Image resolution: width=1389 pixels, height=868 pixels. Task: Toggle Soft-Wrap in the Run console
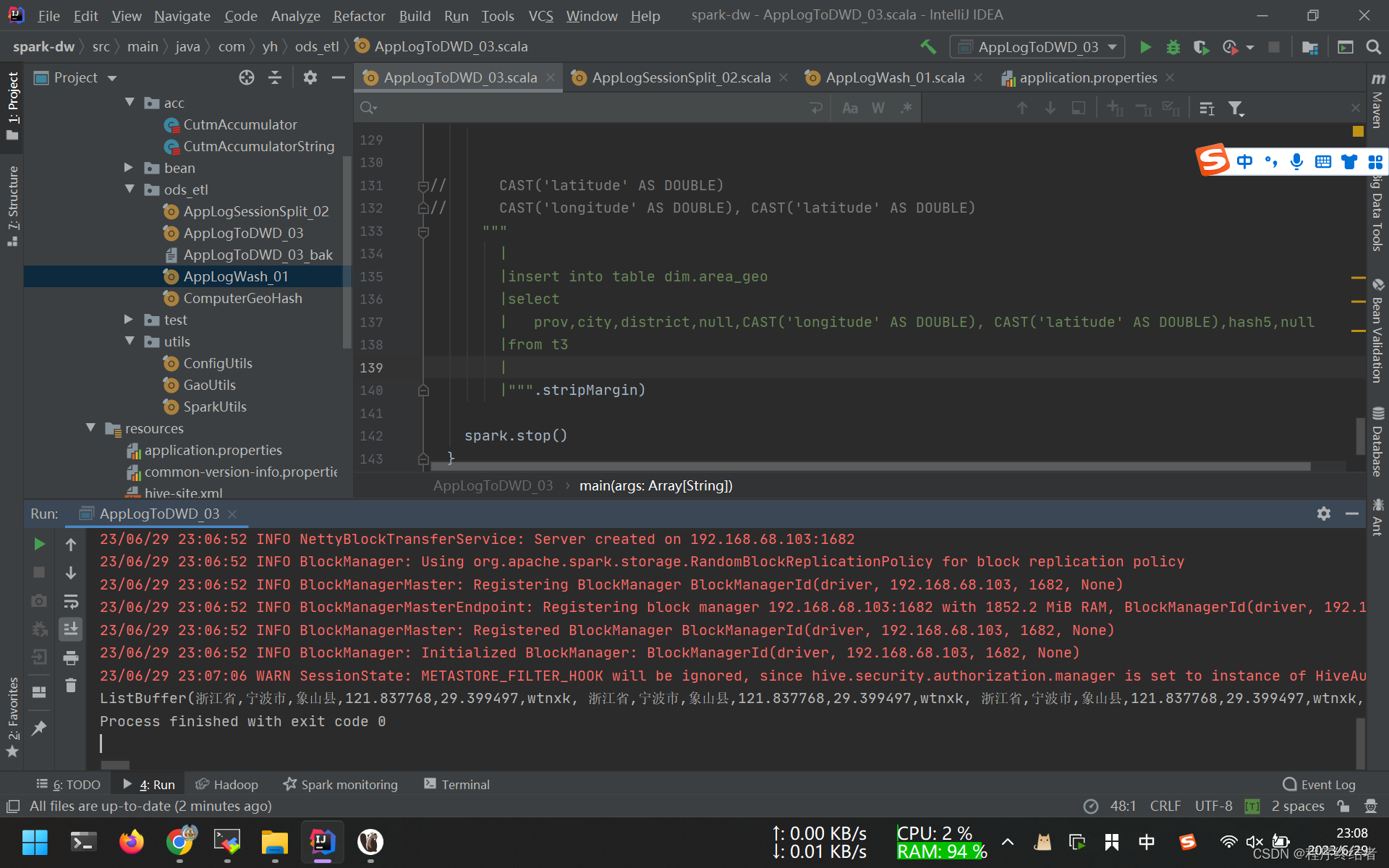tap(71, 601)
